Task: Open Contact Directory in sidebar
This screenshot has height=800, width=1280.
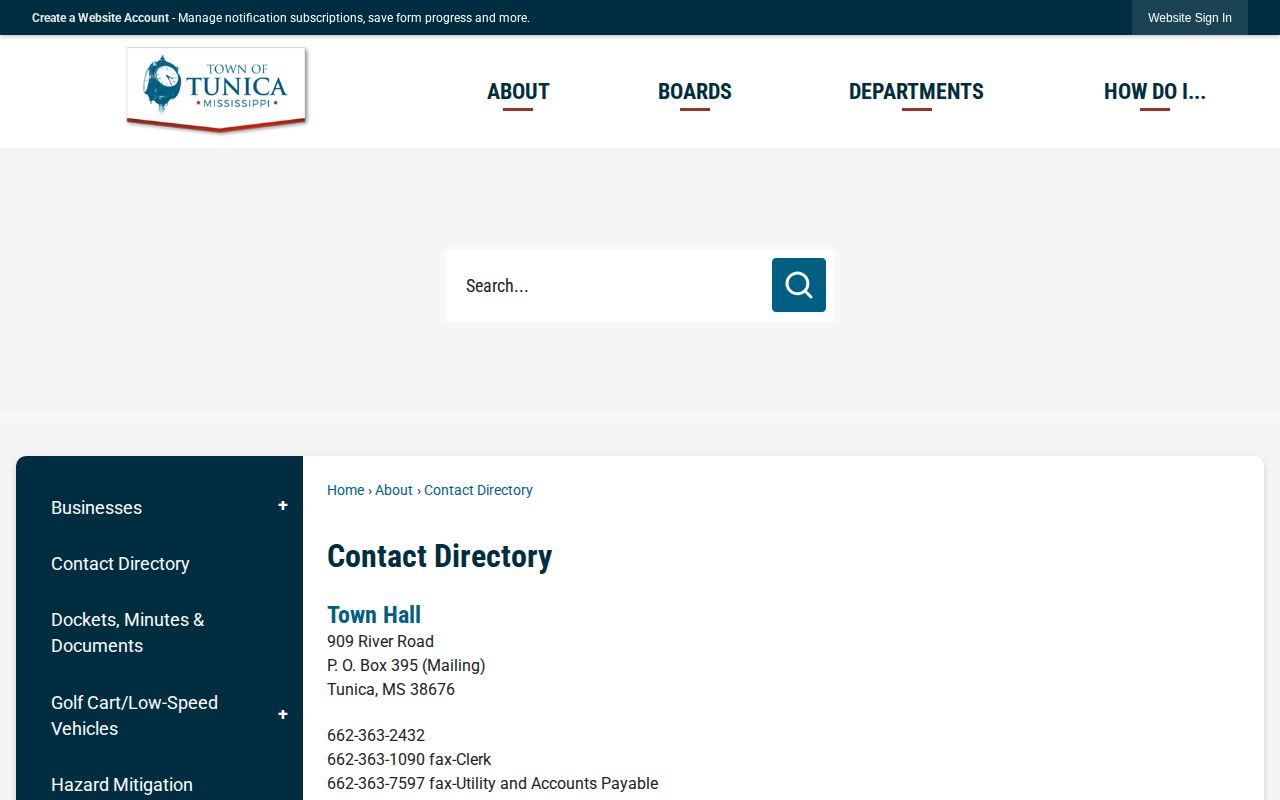Action: point(120,564)
